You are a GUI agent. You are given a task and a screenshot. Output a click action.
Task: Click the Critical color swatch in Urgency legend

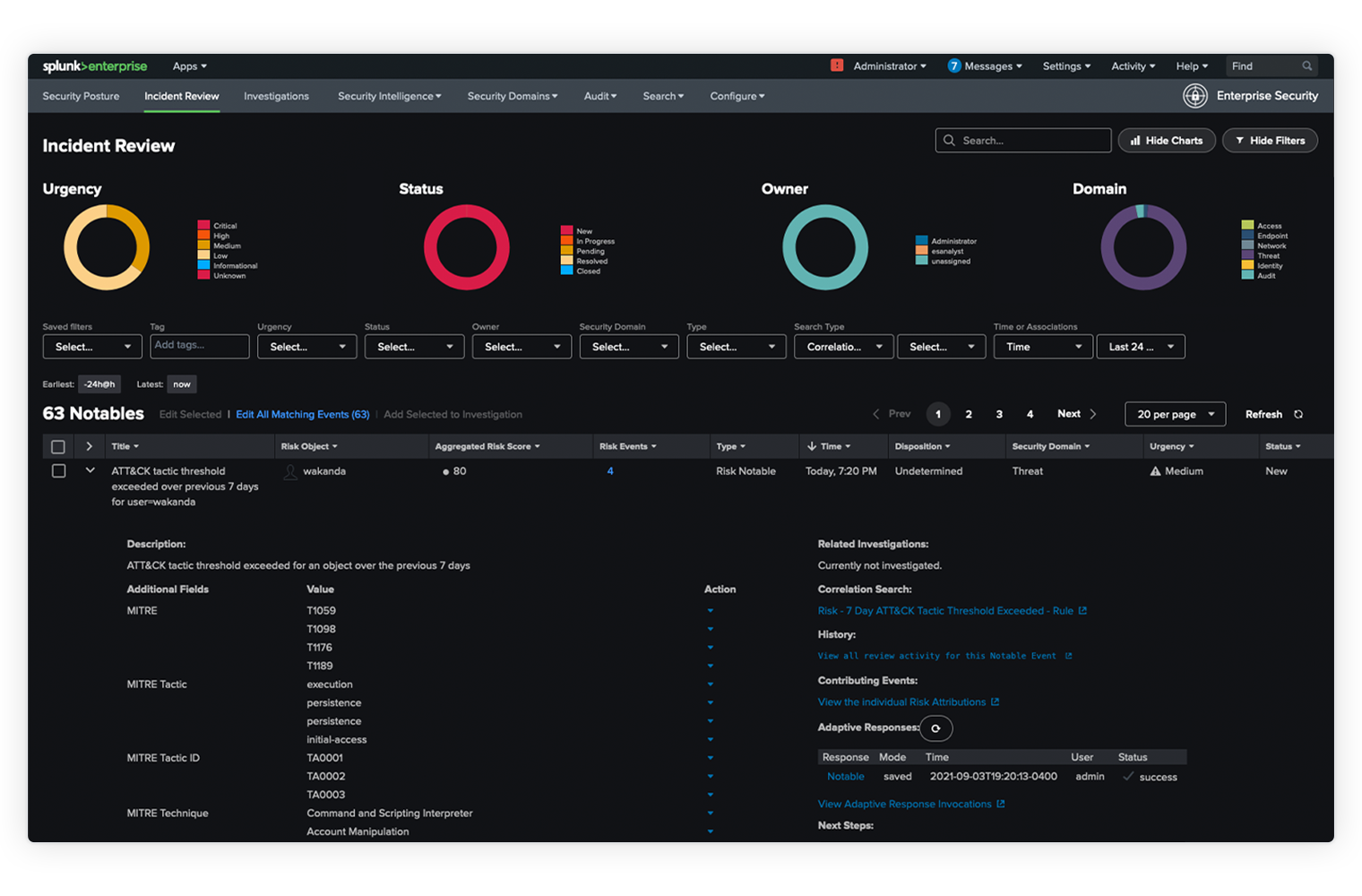click(x=204, y=226)
